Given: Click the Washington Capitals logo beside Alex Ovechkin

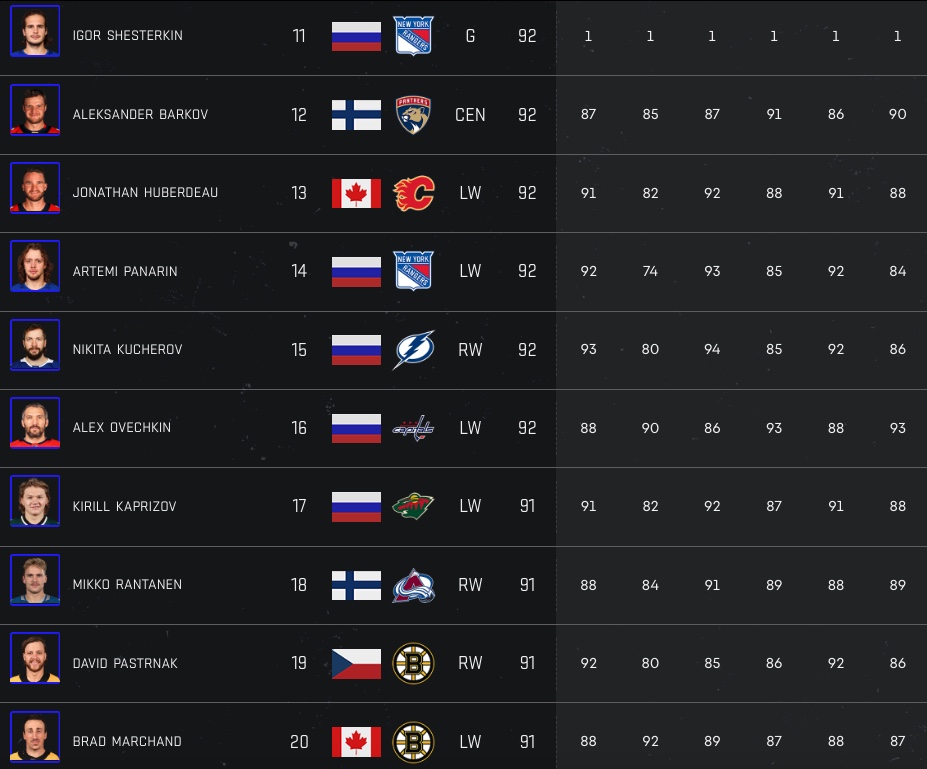Looking at the screenshot, I should tap(413, 428).
